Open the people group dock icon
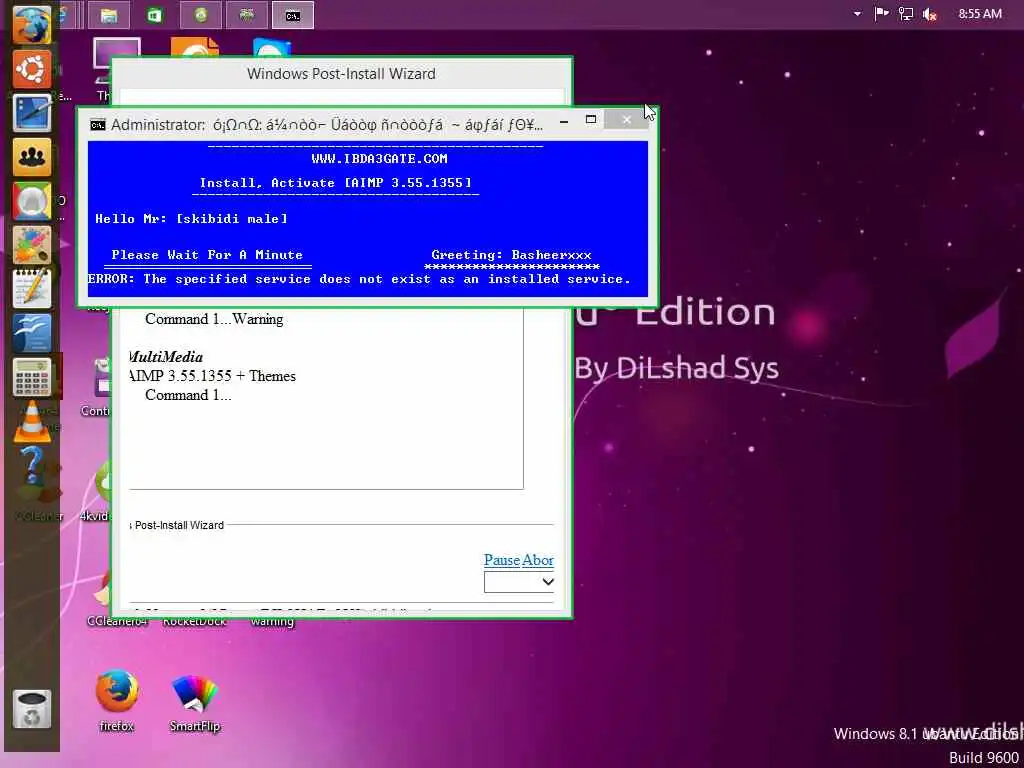The image size is (1024, 768). pyautogui.click(x=31, y=157)
